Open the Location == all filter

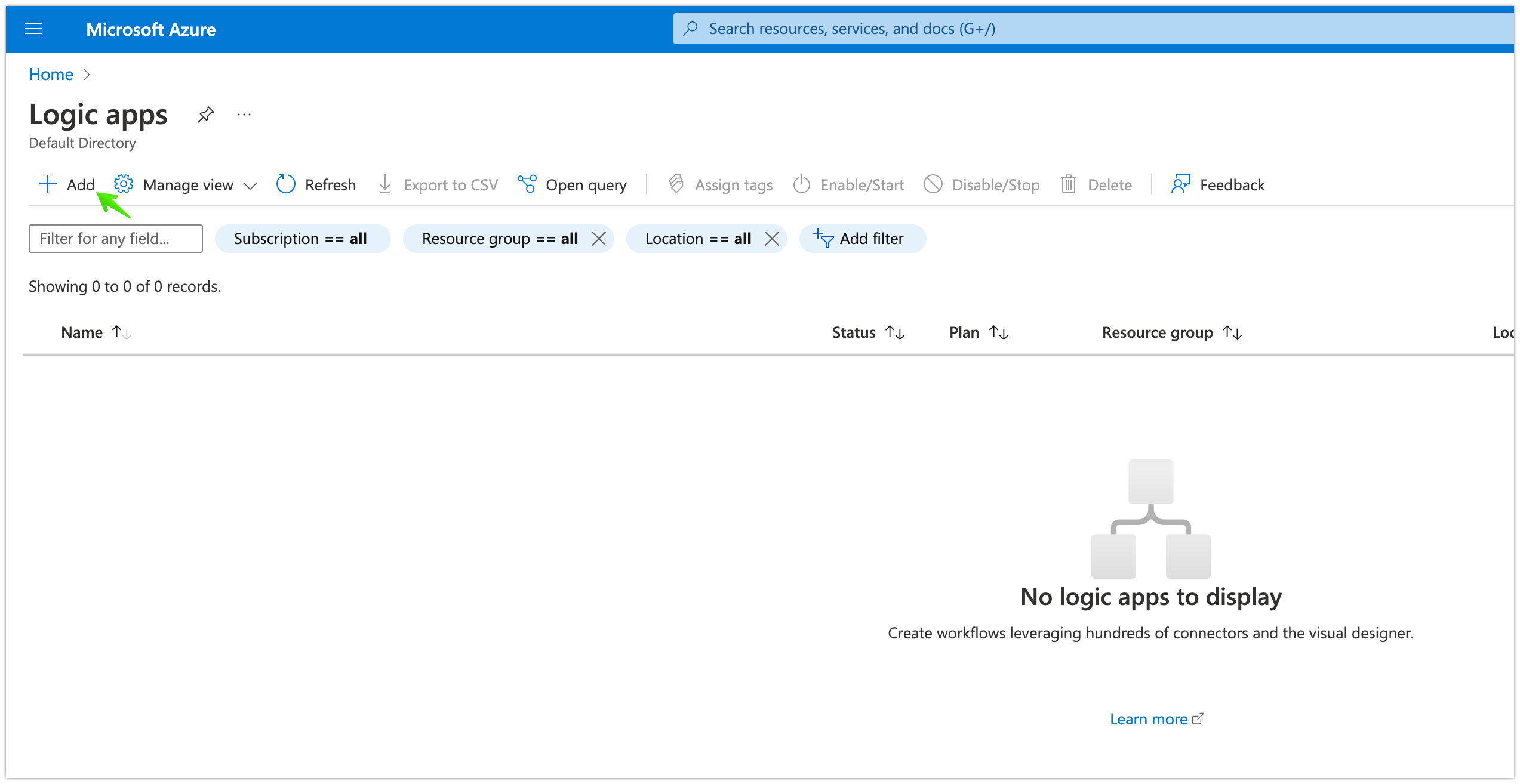[697, 239]
